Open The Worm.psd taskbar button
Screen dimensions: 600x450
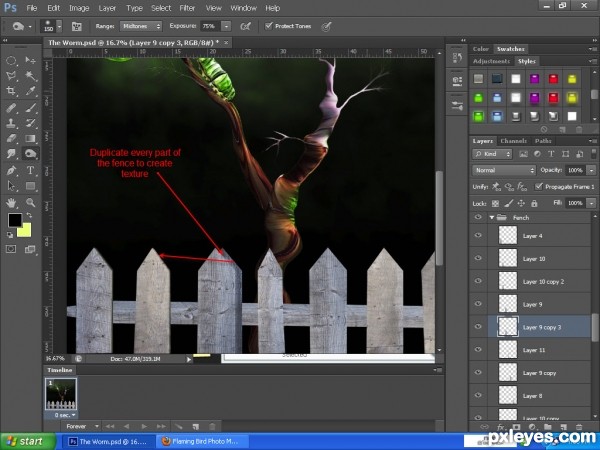108,442
